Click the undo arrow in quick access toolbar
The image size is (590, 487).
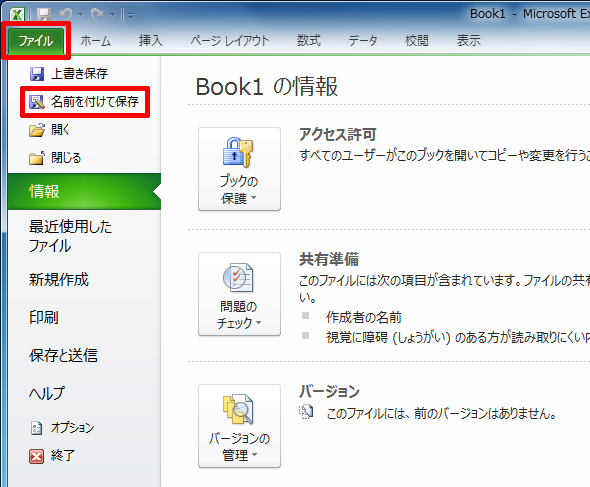point(66,14)
